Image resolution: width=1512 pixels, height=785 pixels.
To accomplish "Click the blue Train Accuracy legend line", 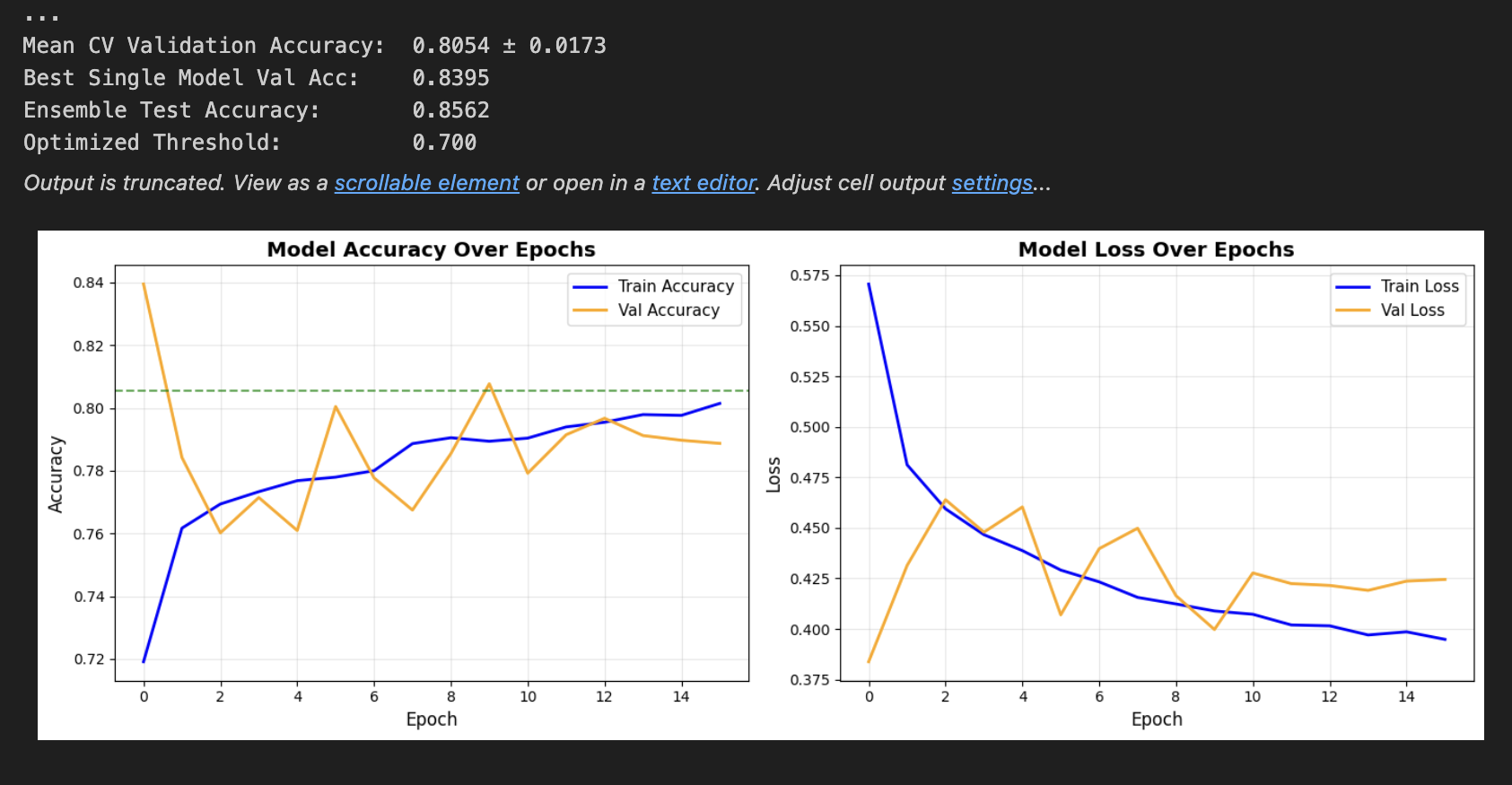I will click(x=590, y=287).
